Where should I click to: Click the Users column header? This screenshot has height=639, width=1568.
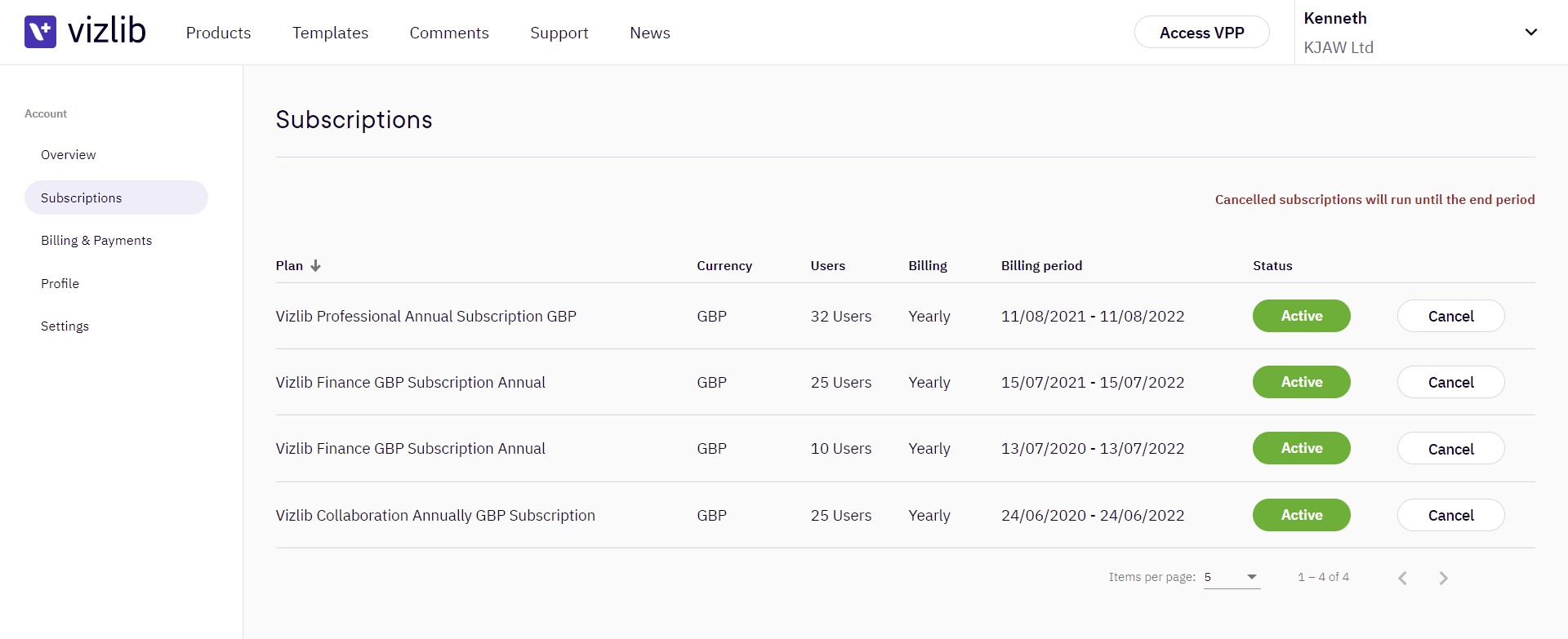tap(828, 266)
